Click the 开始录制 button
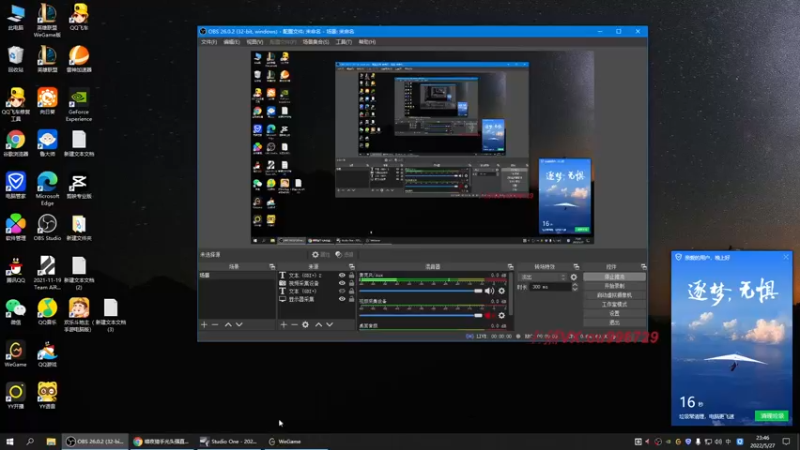Screen dimensions: 800x450 pos(614,286)
